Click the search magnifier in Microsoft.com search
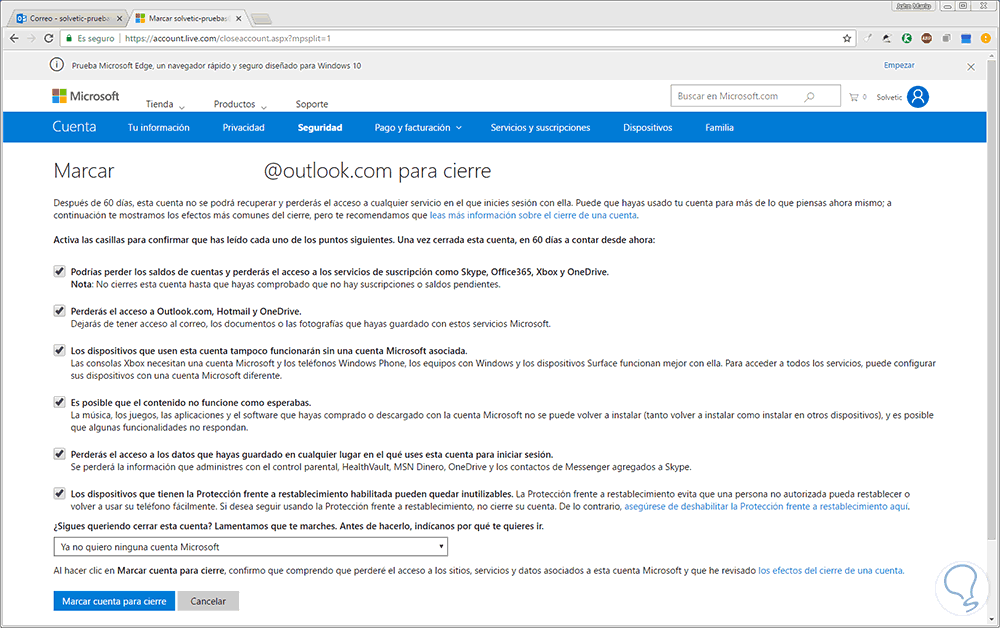The height and width of the screenshot is (628, 1000). click(x=809, y=96)
